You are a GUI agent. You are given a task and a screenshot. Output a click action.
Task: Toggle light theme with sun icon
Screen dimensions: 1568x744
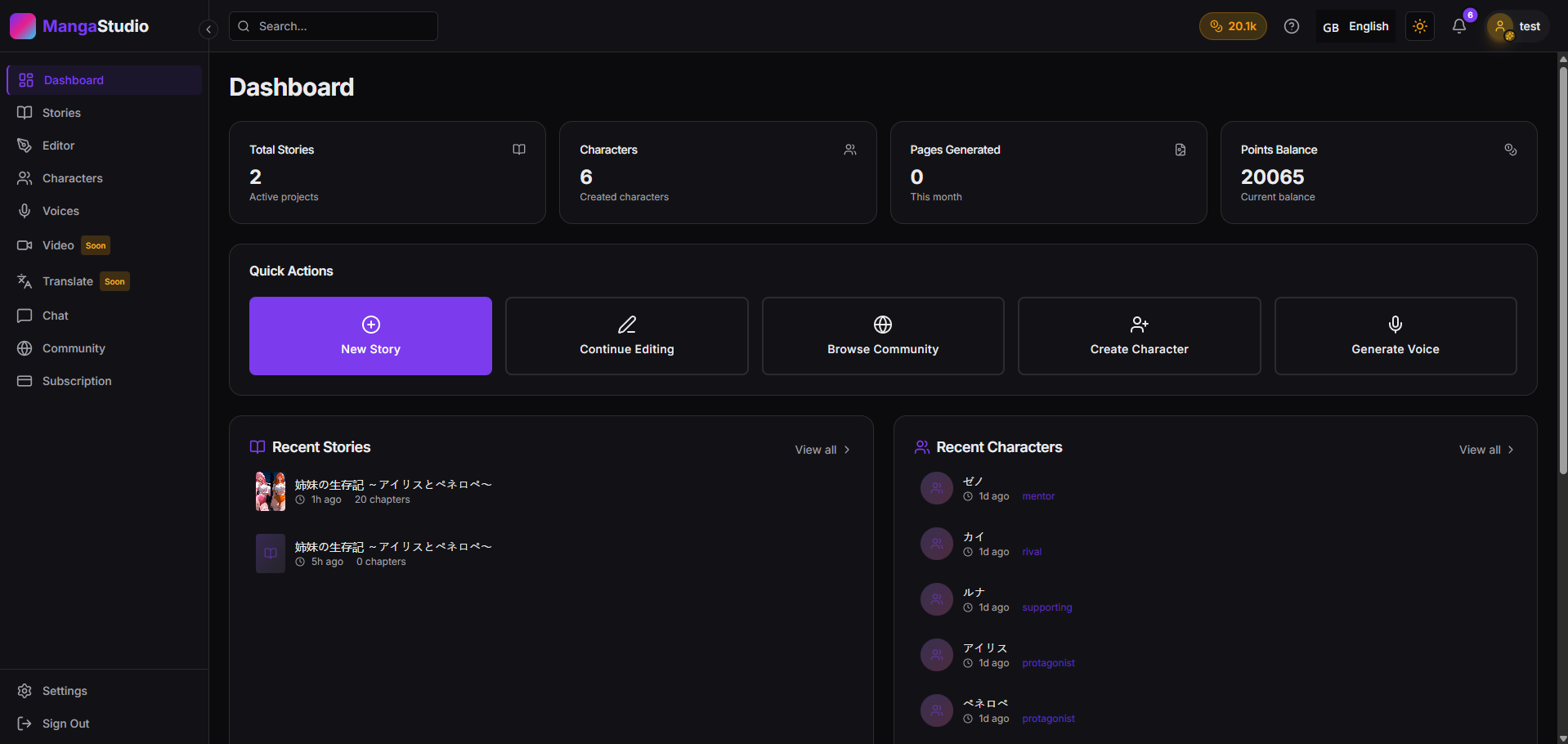1420,26
